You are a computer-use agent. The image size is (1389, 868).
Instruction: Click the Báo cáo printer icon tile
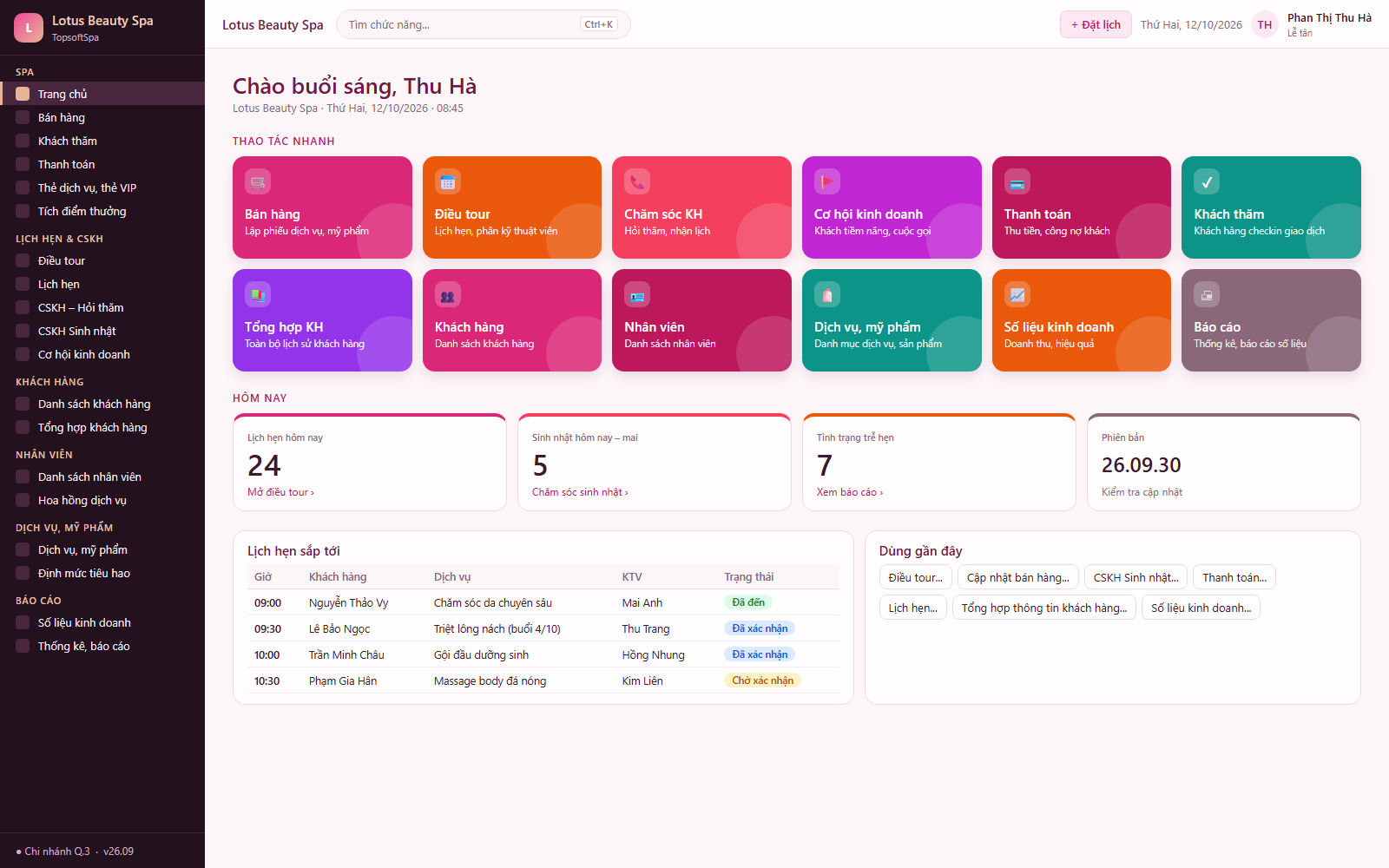[1207, 294]
